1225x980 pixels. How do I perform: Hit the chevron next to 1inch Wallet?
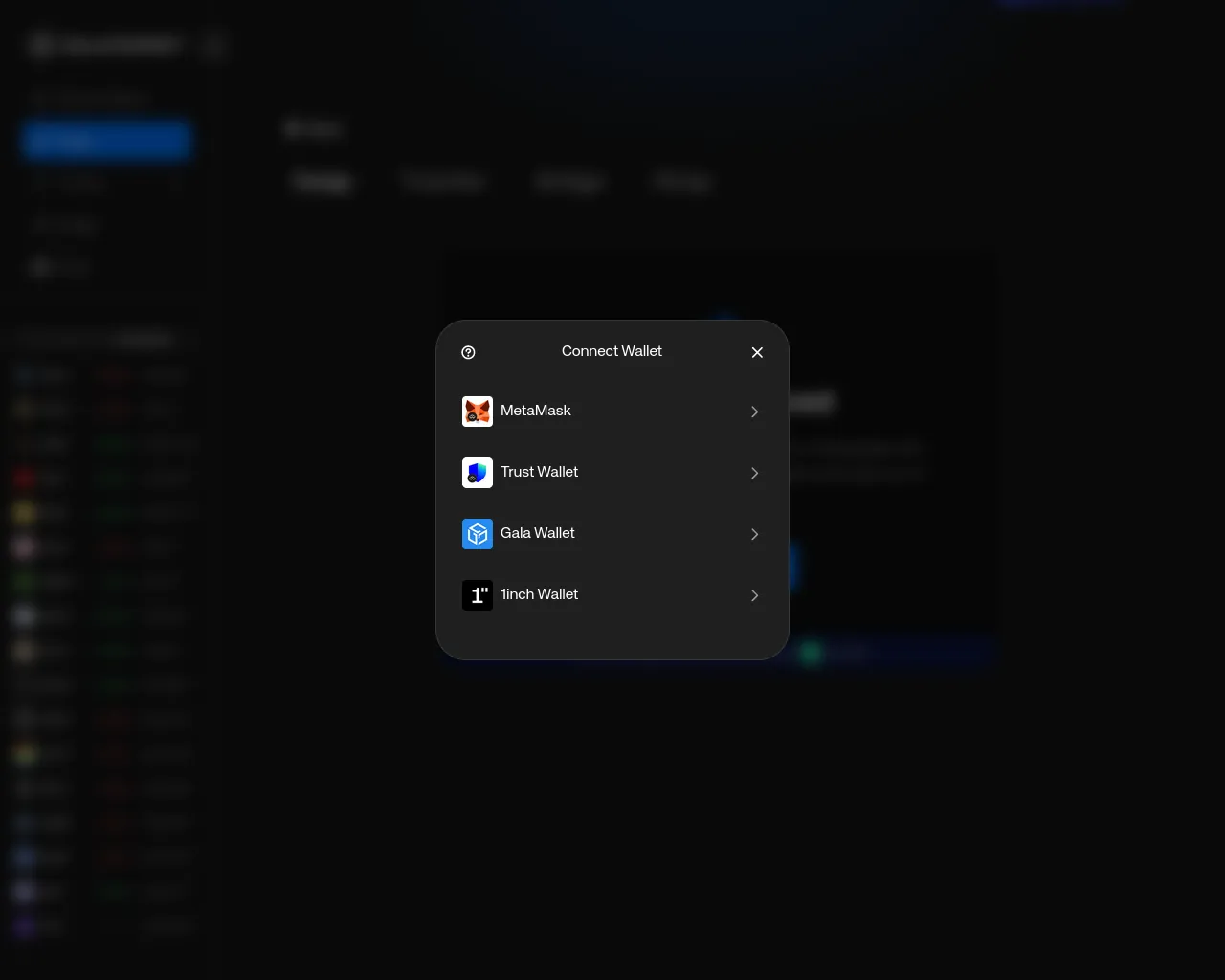click(x=754, y=595)
